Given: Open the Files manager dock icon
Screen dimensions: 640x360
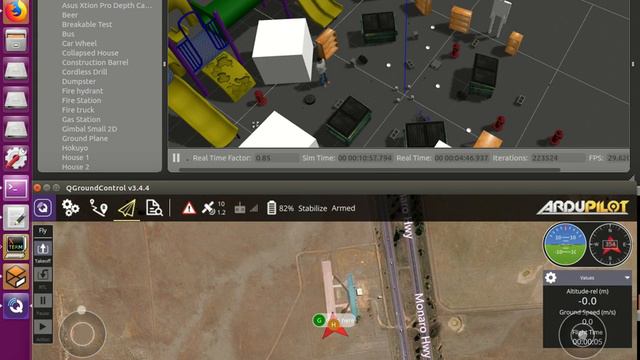Looking at the screenshot, I should [16, 40].
